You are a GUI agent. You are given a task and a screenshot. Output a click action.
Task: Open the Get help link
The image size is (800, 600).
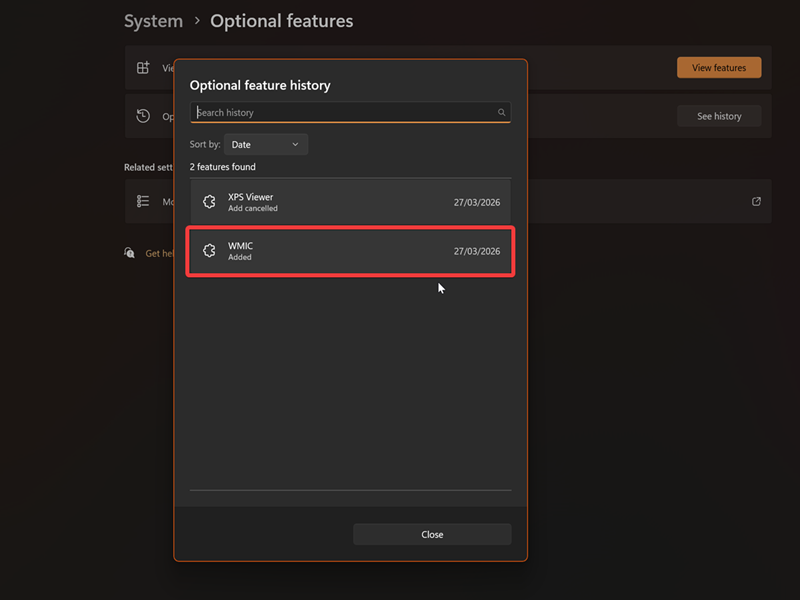(160, 254)
